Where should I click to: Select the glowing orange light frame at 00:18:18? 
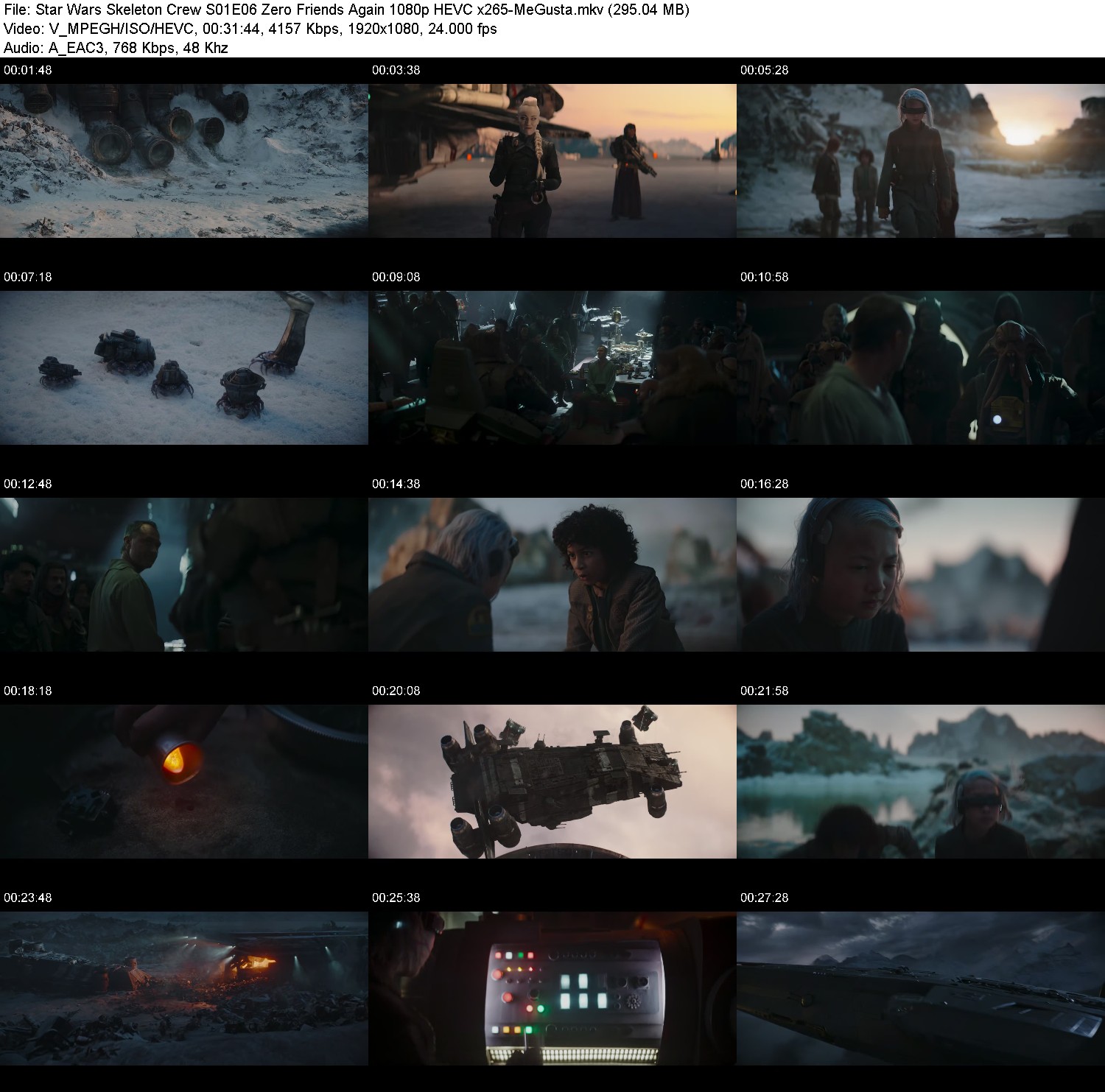[184, 781]
